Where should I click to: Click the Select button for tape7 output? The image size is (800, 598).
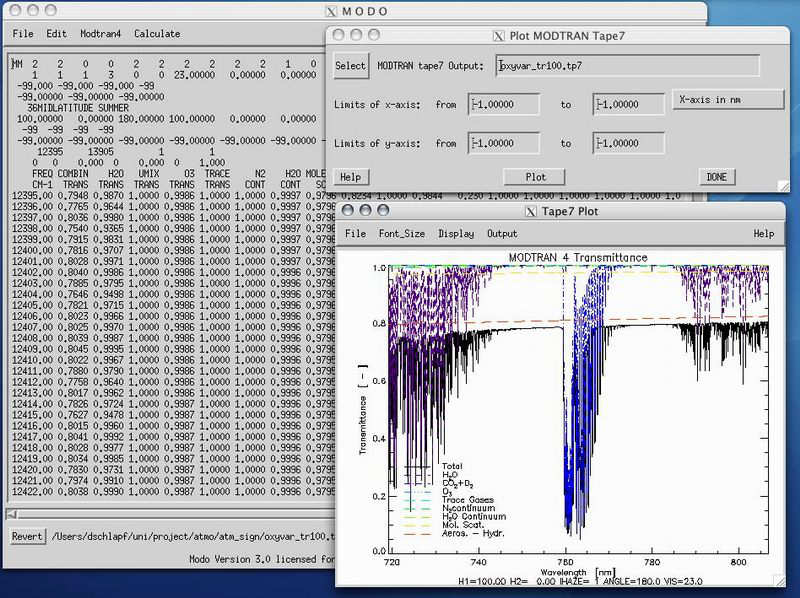click(x=351, y=66)
